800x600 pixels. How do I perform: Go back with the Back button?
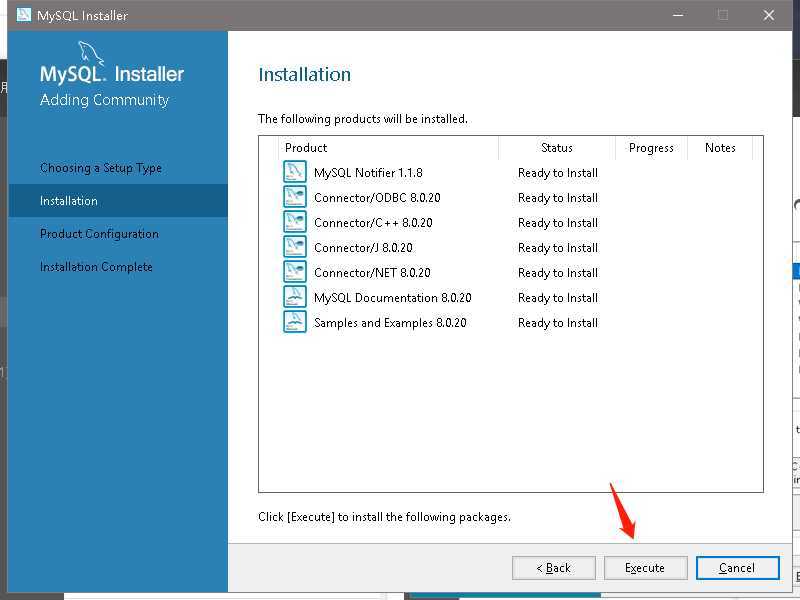point(554,568)
